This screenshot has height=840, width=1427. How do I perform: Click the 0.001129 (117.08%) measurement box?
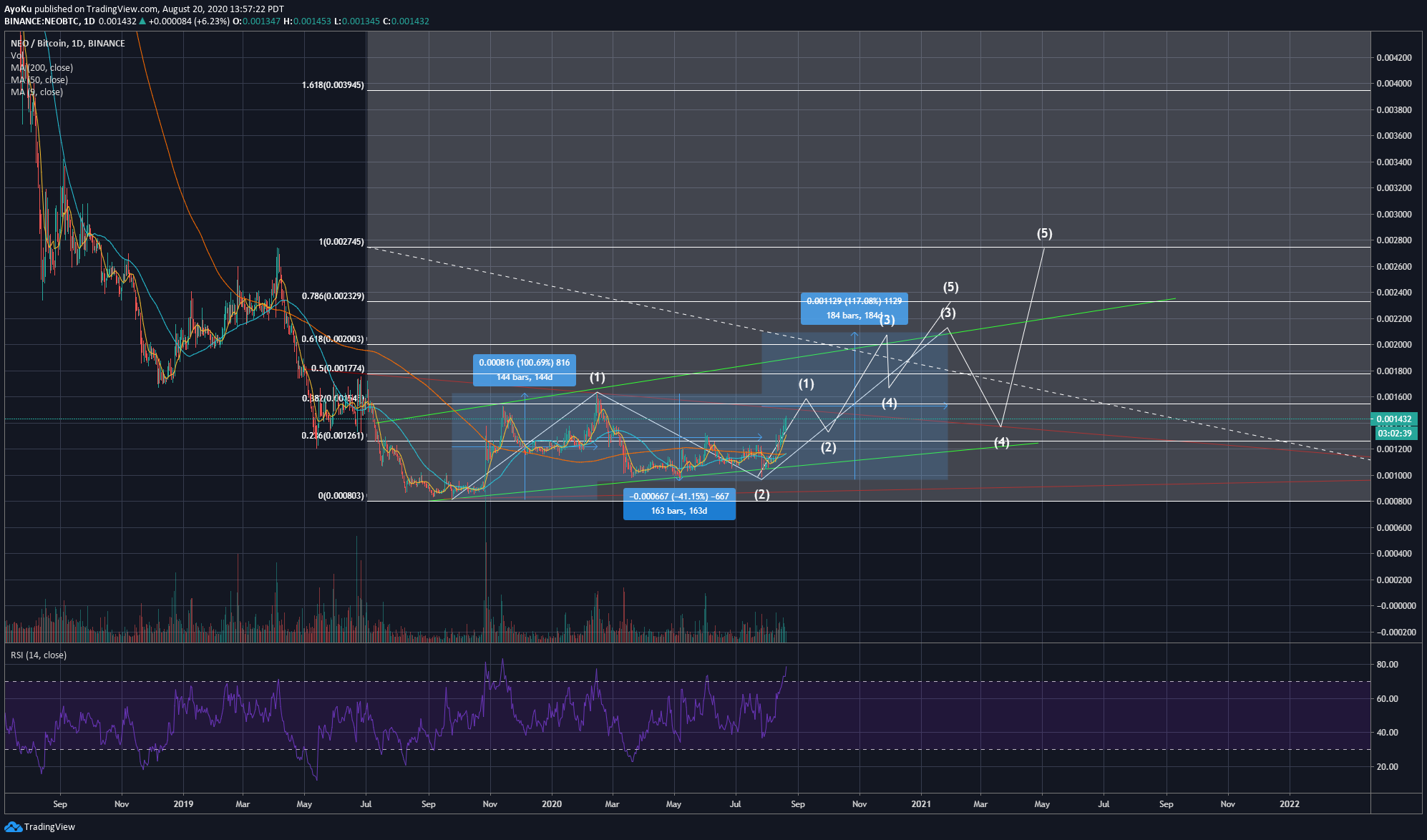point(854,308)
